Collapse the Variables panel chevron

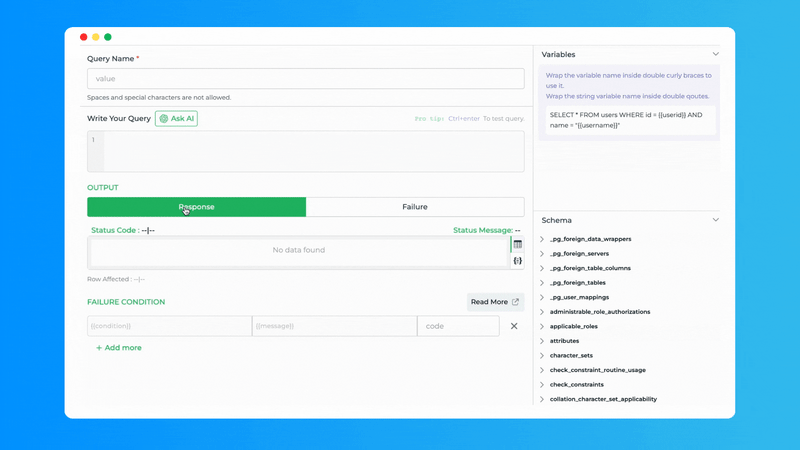(x=715, y=54)
